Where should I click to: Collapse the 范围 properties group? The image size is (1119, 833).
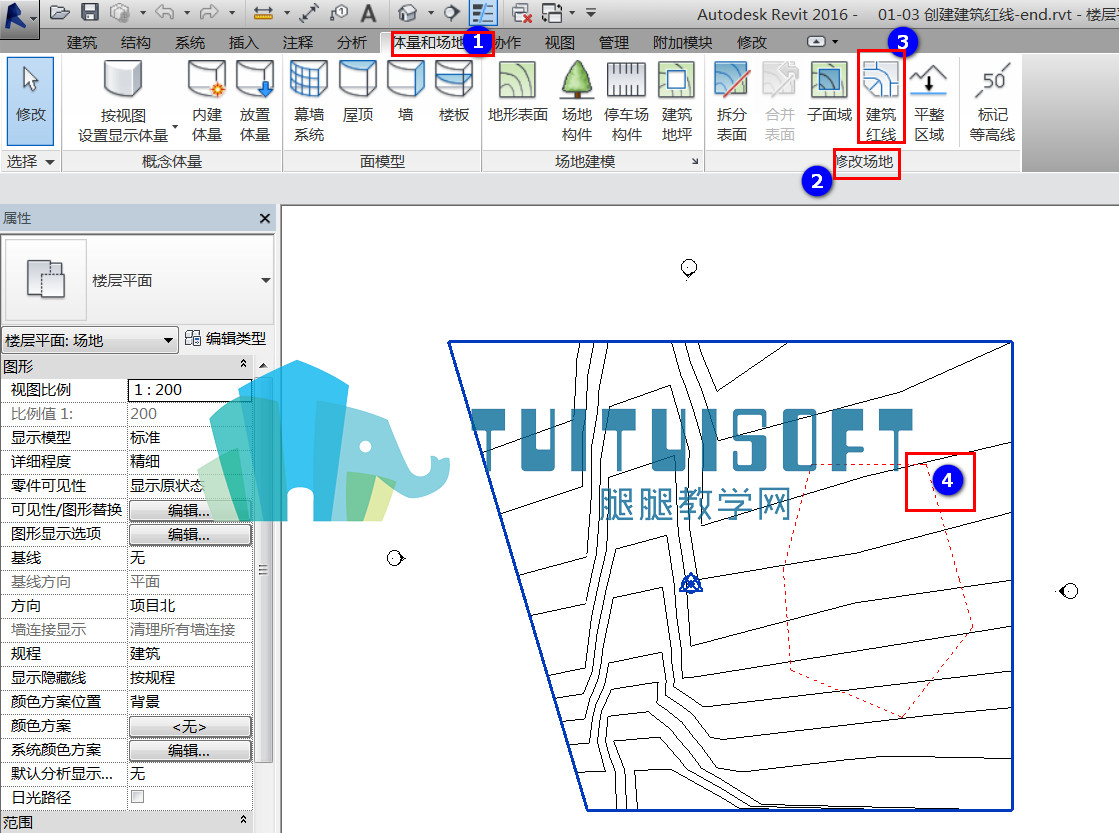(x=243, y=820)
